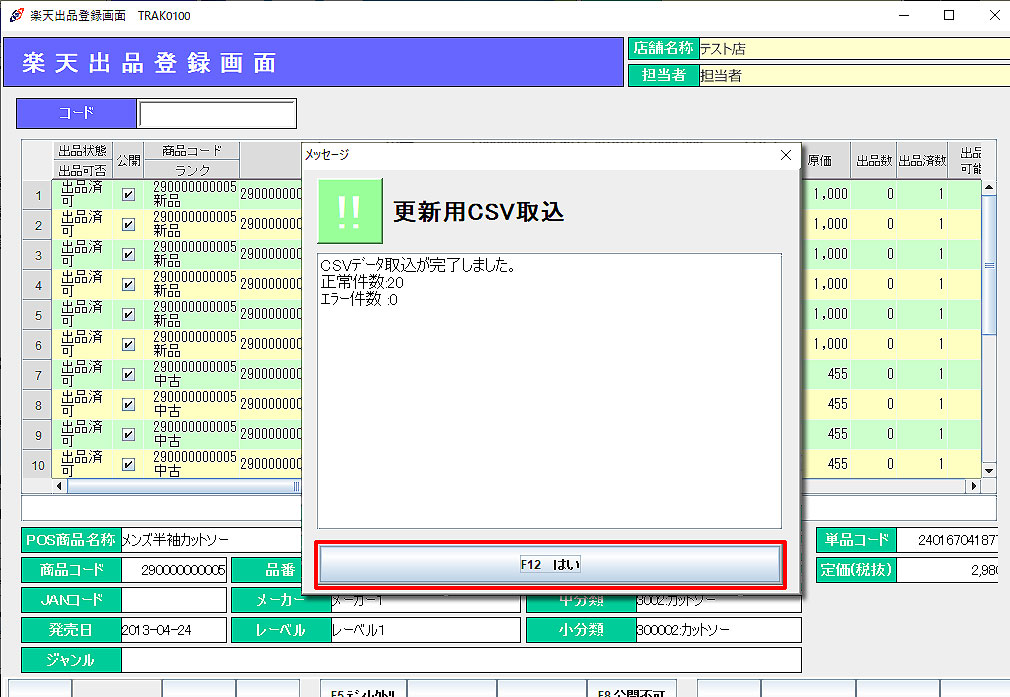Screen dimensions: 1010x697
Task: Click the grid scroll up arrow
Action: (989, 188)
